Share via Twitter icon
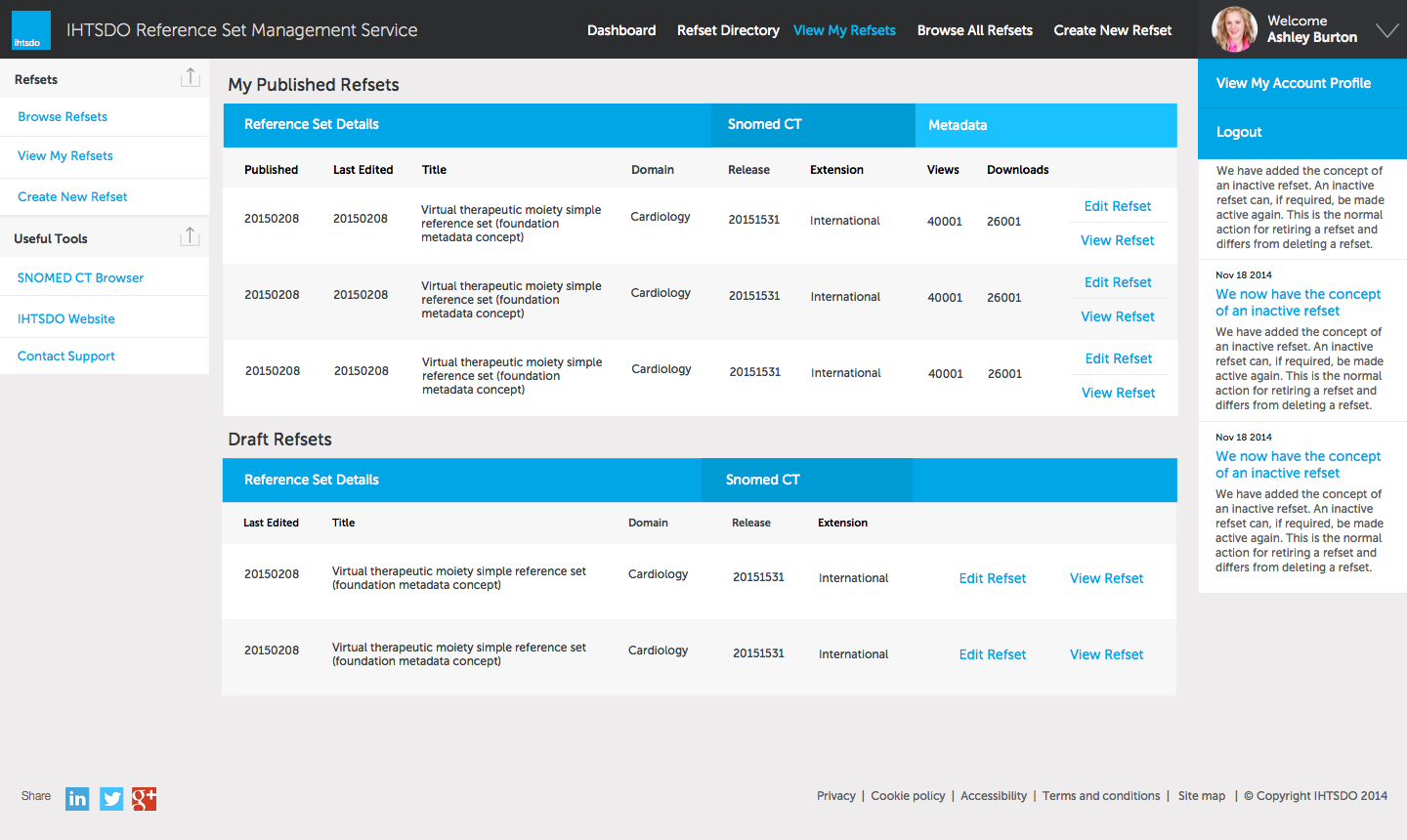The image size is (1407, 840). point(111,799)
